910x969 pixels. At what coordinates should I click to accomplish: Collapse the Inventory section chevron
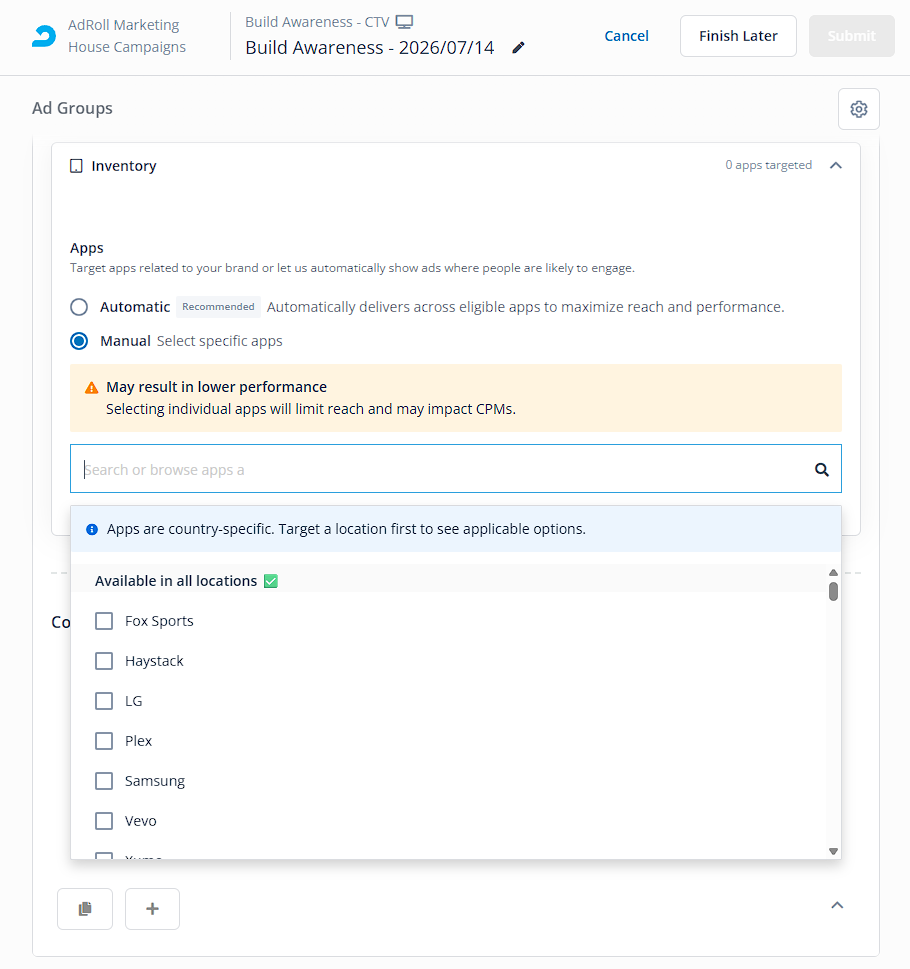[x=836, y=165]
